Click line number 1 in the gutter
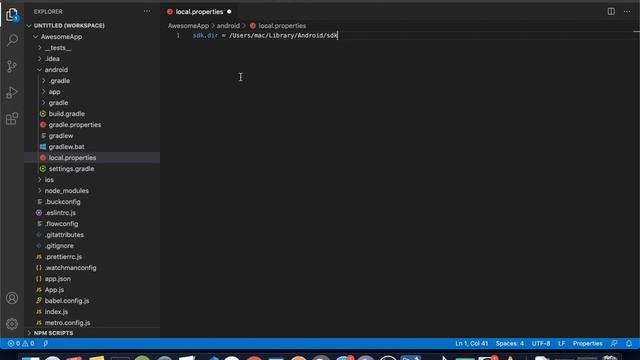This screenshot has width=640, height=360. pyautogui.click(x=178, y=36)
